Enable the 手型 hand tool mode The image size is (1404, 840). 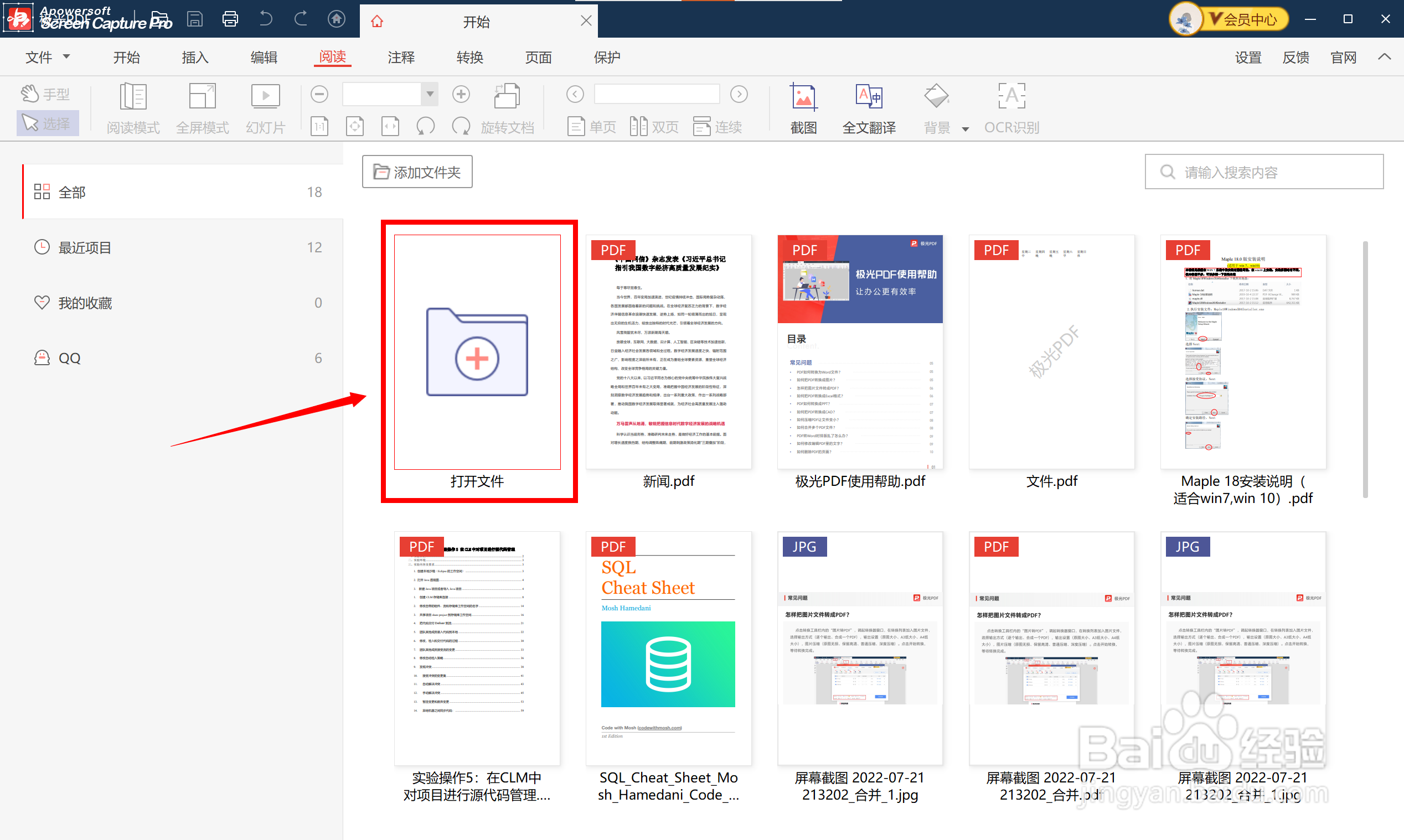point(47,94)
